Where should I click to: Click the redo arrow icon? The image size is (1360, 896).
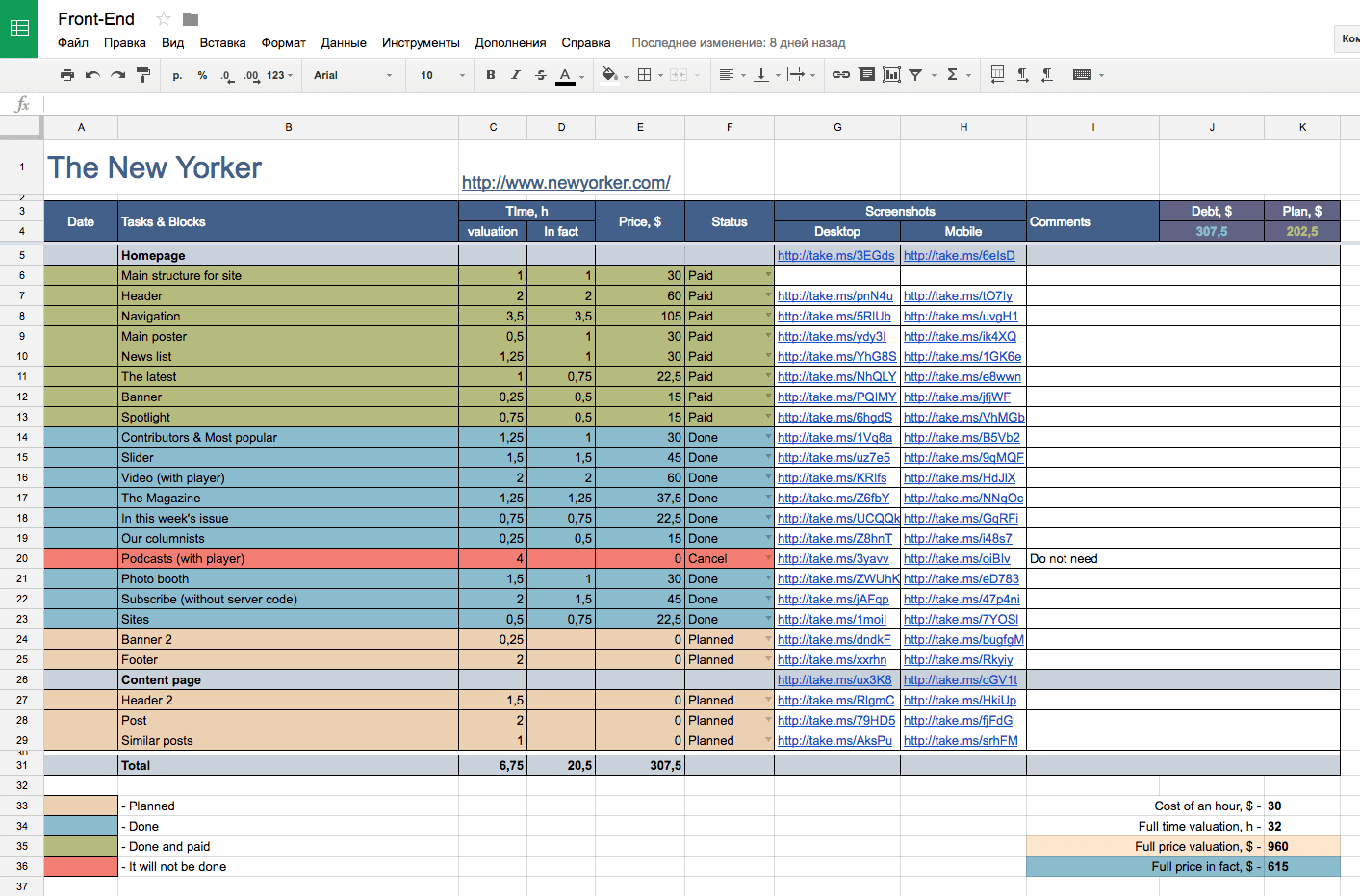click(117, 75)
